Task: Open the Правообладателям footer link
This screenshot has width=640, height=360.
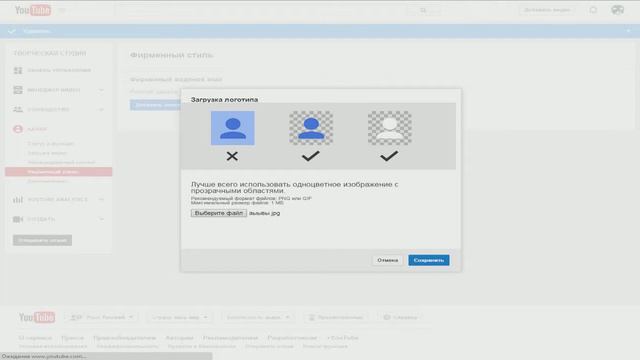Action: (124, 338)
